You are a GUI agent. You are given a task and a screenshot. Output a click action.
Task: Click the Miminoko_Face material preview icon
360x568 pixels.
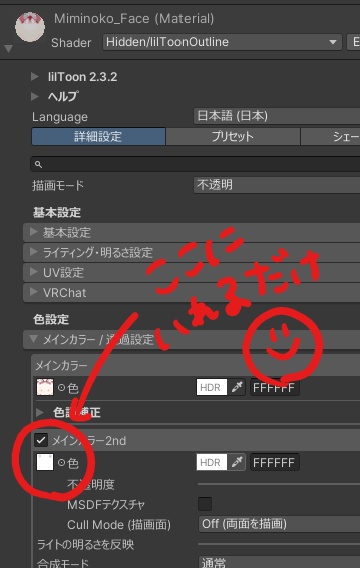point(30,27)
